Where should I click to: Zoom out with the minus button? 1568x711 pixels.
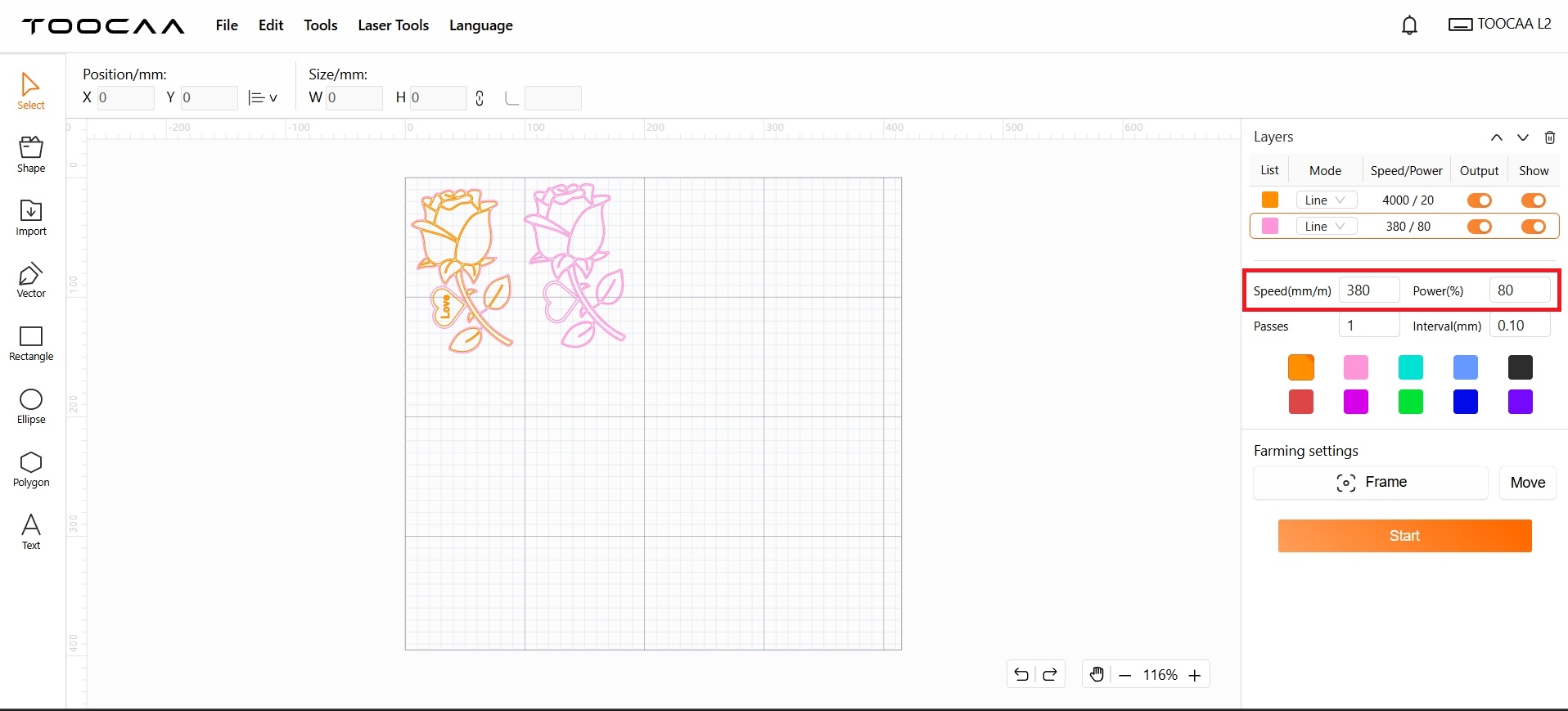pyautogui.click(x=1125, y=676)
